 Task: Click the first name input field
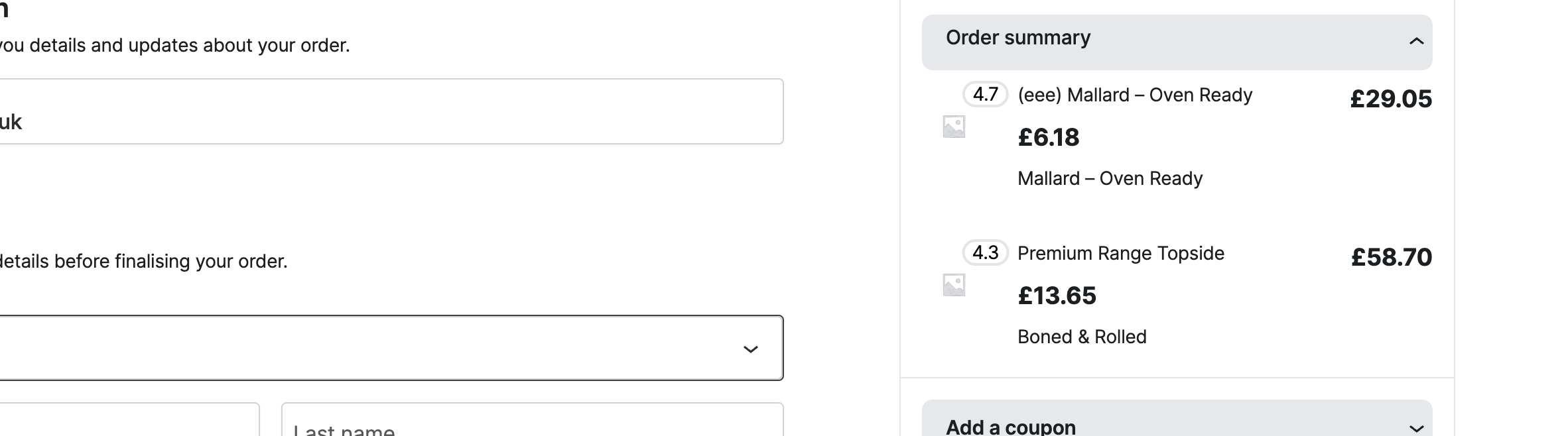pyautogui.click(x=129, y=419)
